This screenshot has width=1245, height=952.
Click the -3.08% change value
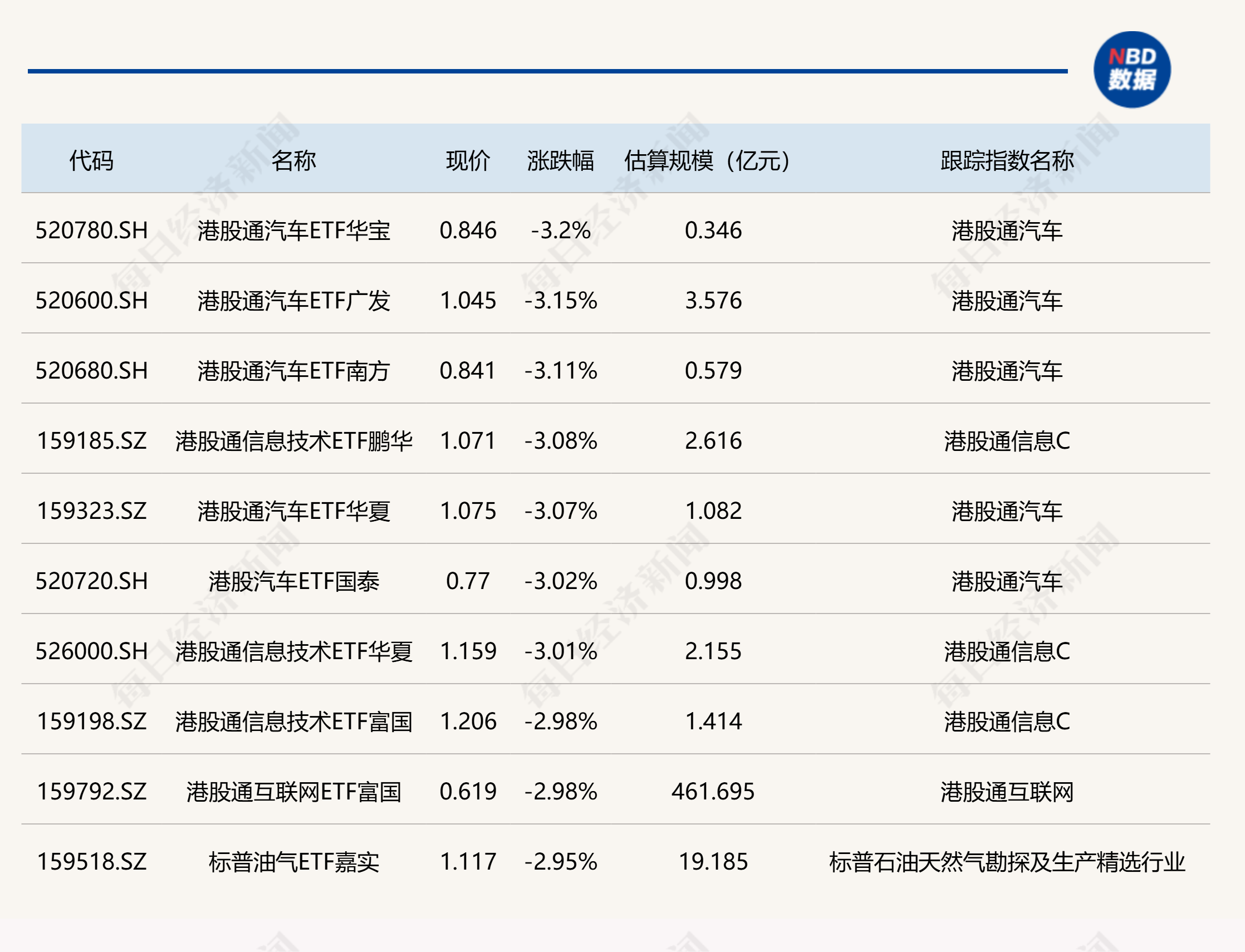tap(561, 441)
